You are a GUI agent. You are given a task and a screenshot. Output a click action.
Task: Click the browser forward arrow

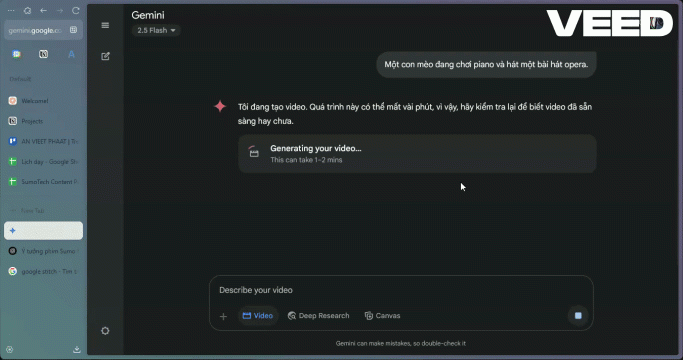tap(60, 10)
